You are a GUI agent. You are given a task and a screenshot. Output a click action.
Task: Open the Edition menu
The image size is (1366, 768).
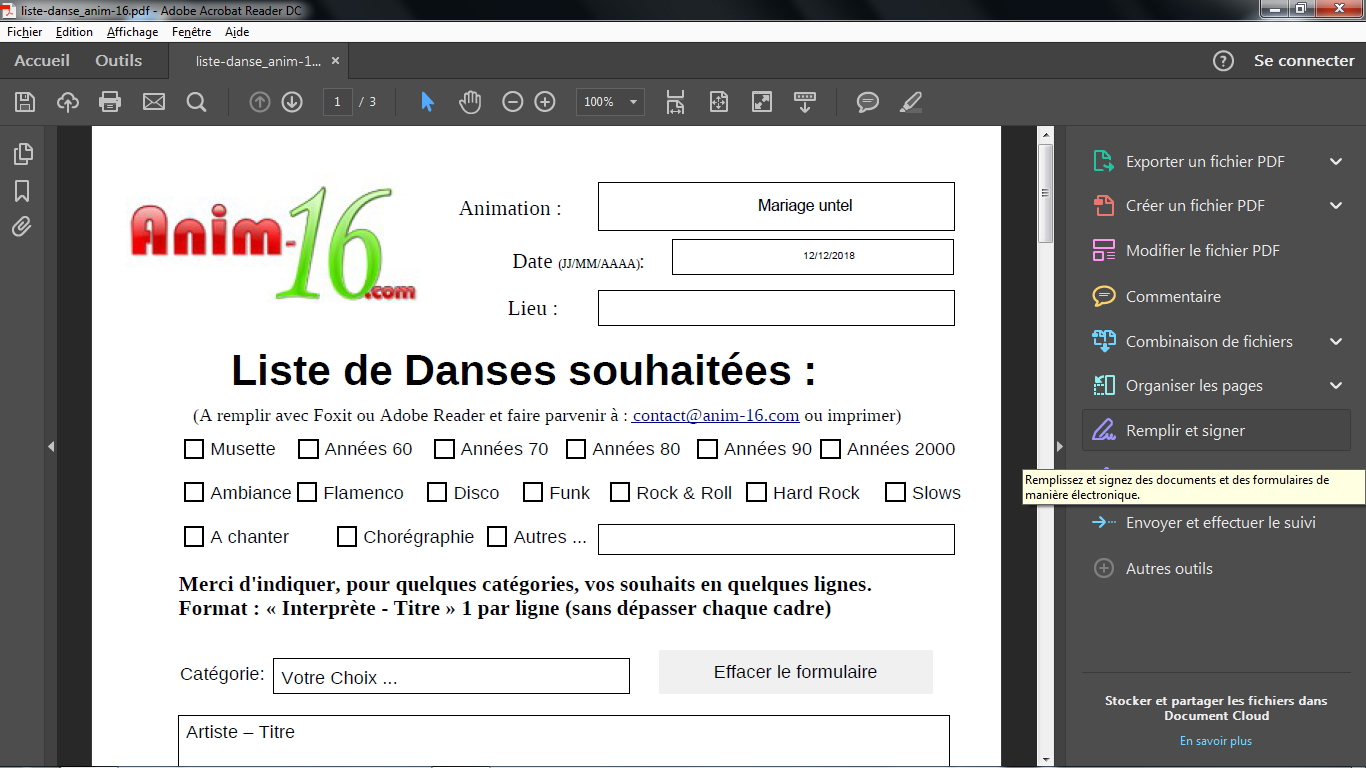[x=74, y=32]
